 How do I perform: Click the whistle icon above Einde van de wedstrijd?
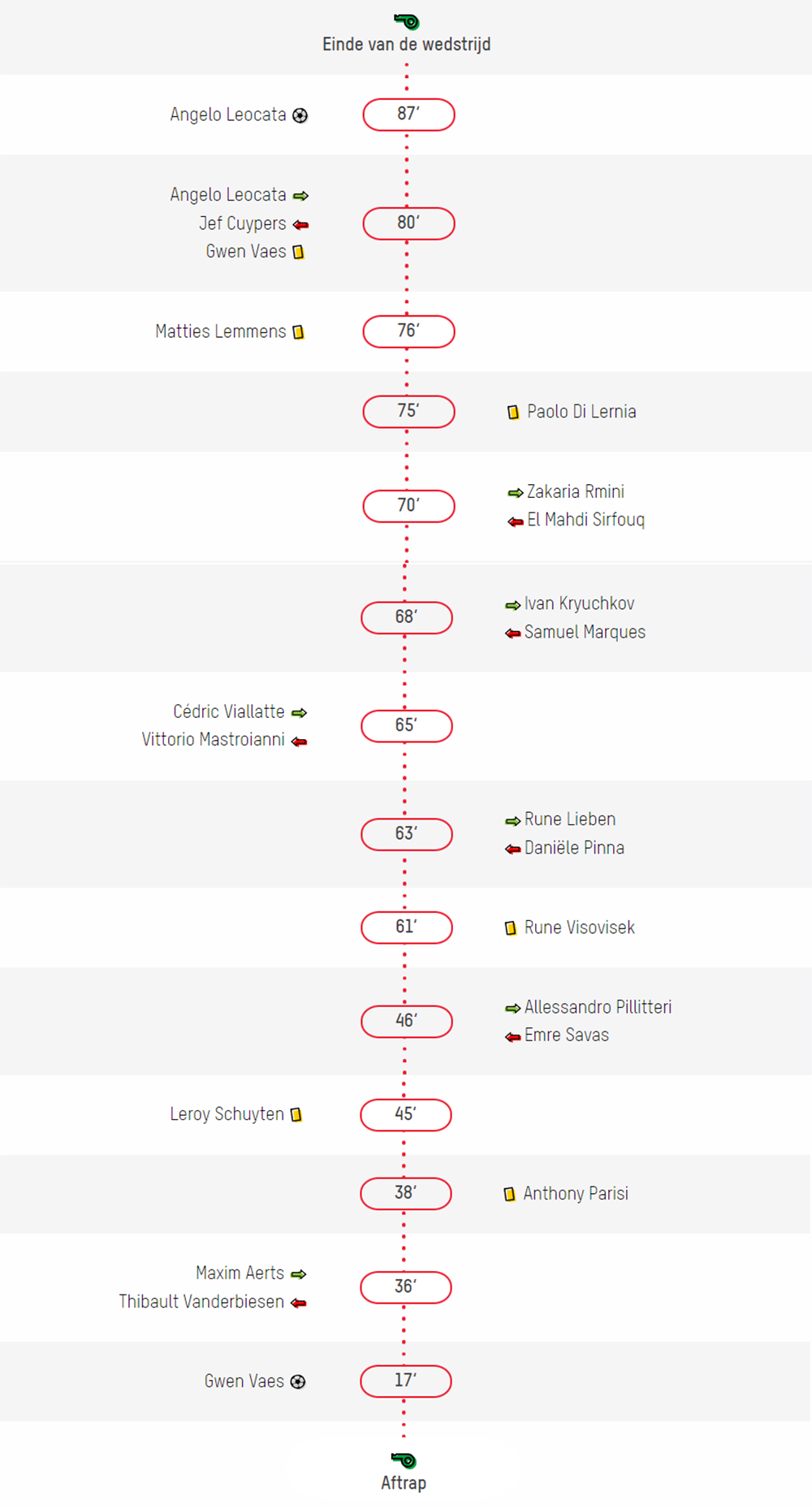[x=407, y=21]
